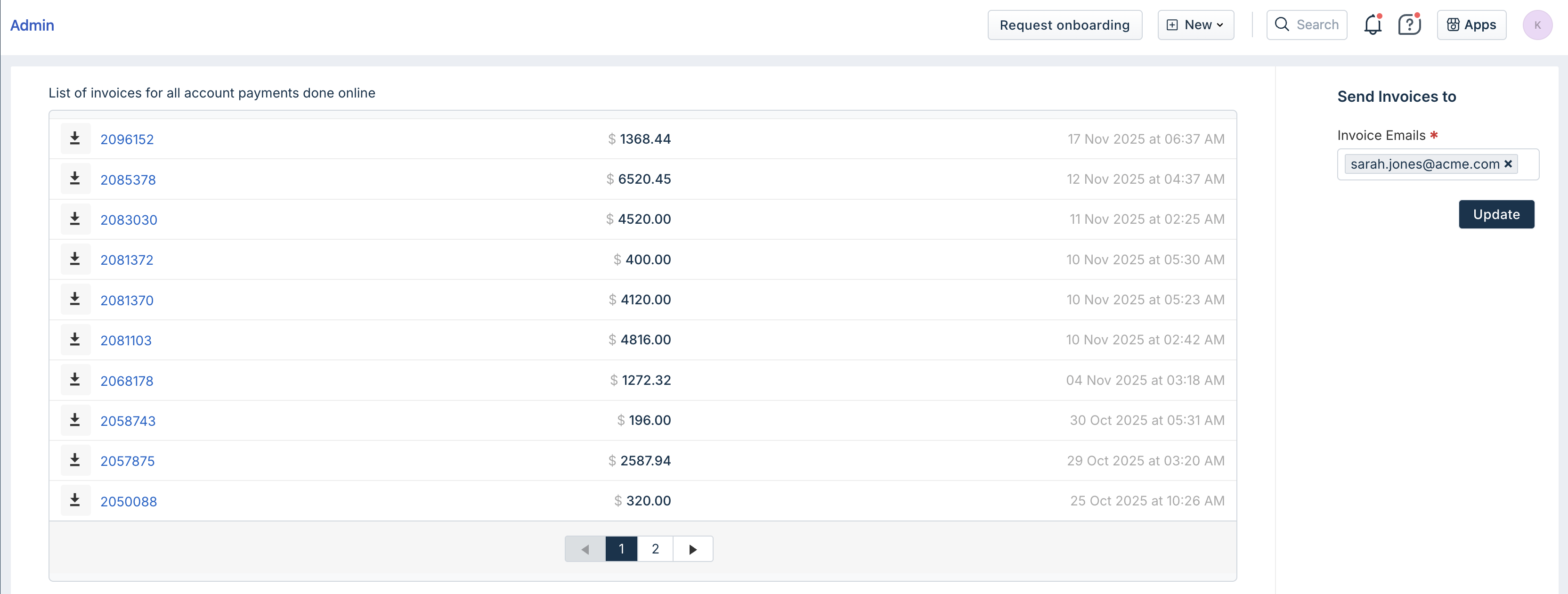Go to page 2 of invoices
Screen dimensions: 1568x594
pos(655,549)
